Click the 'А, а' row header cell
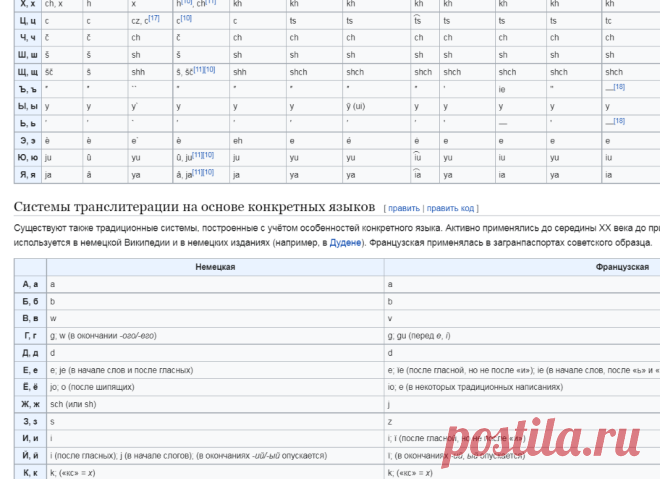 tap(30, 284)
